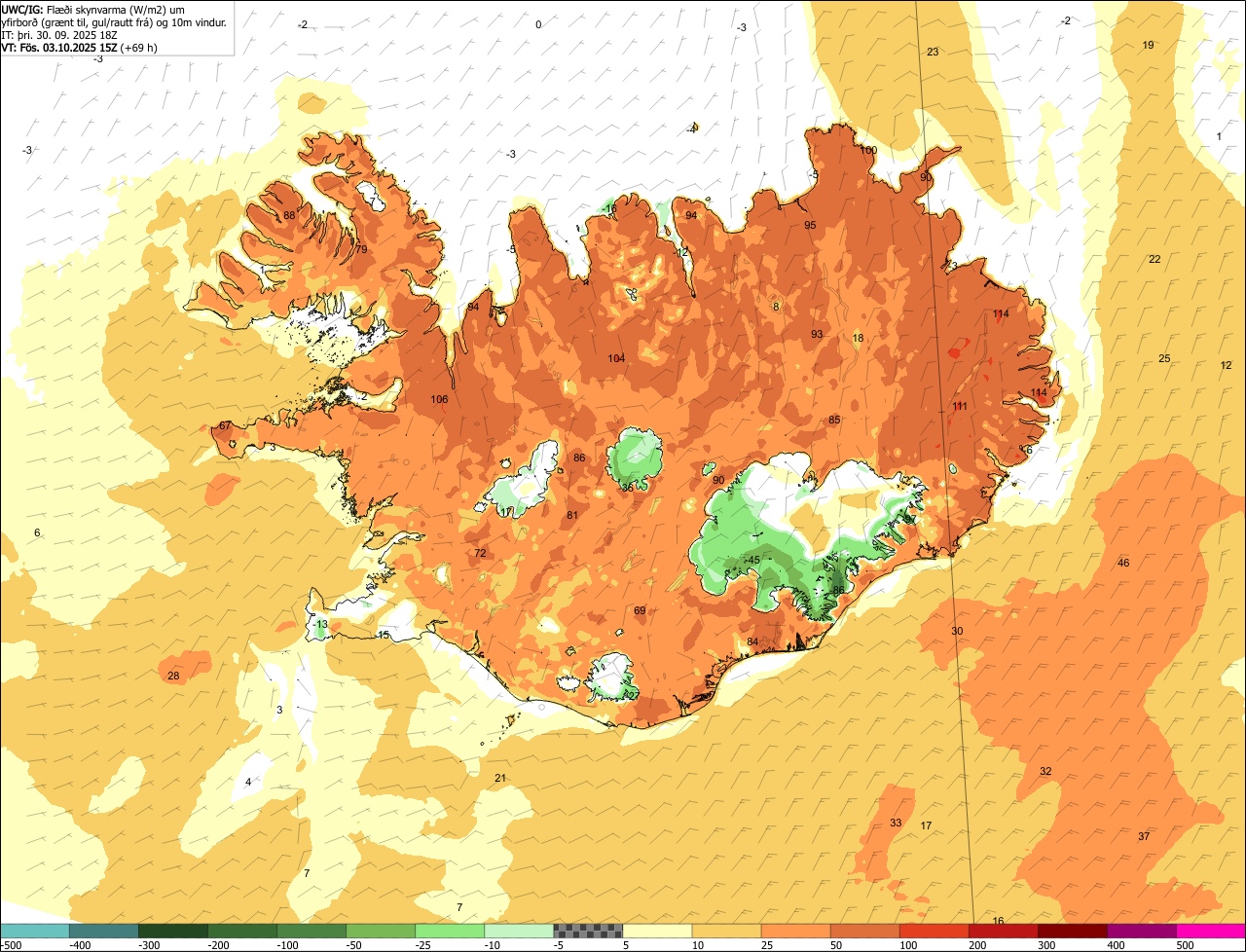Click the valid time 'VT: Fös. 03.10.2025 15Z (+69 h)'
This screenshot has width=1246, height=952.
80,47
